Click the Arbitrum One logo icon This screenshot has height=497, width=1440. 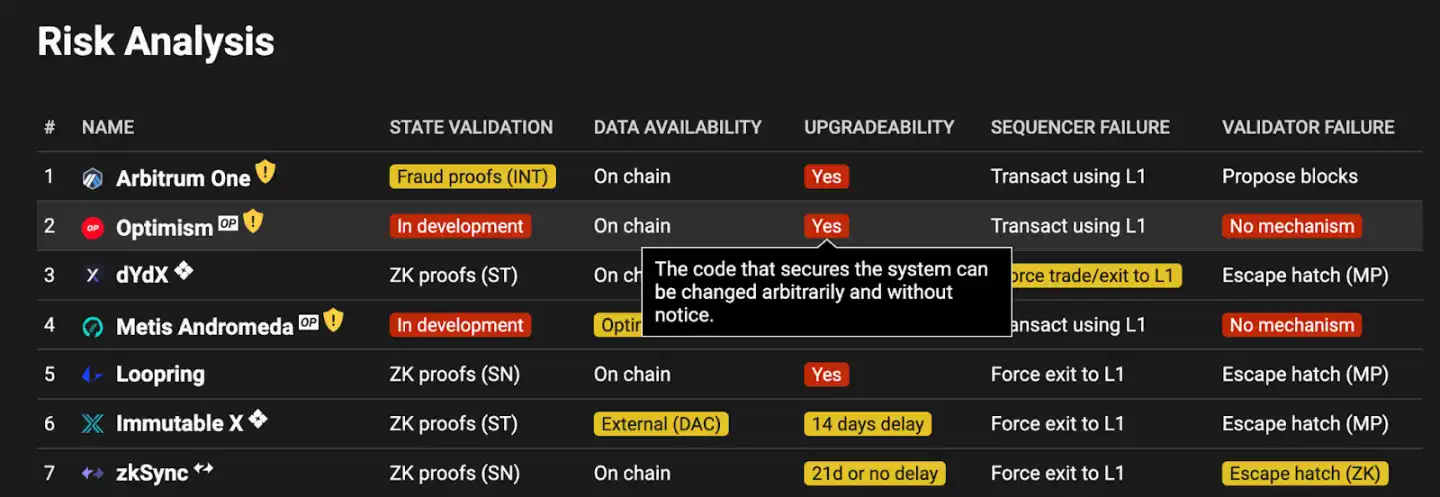pos(92,178)
